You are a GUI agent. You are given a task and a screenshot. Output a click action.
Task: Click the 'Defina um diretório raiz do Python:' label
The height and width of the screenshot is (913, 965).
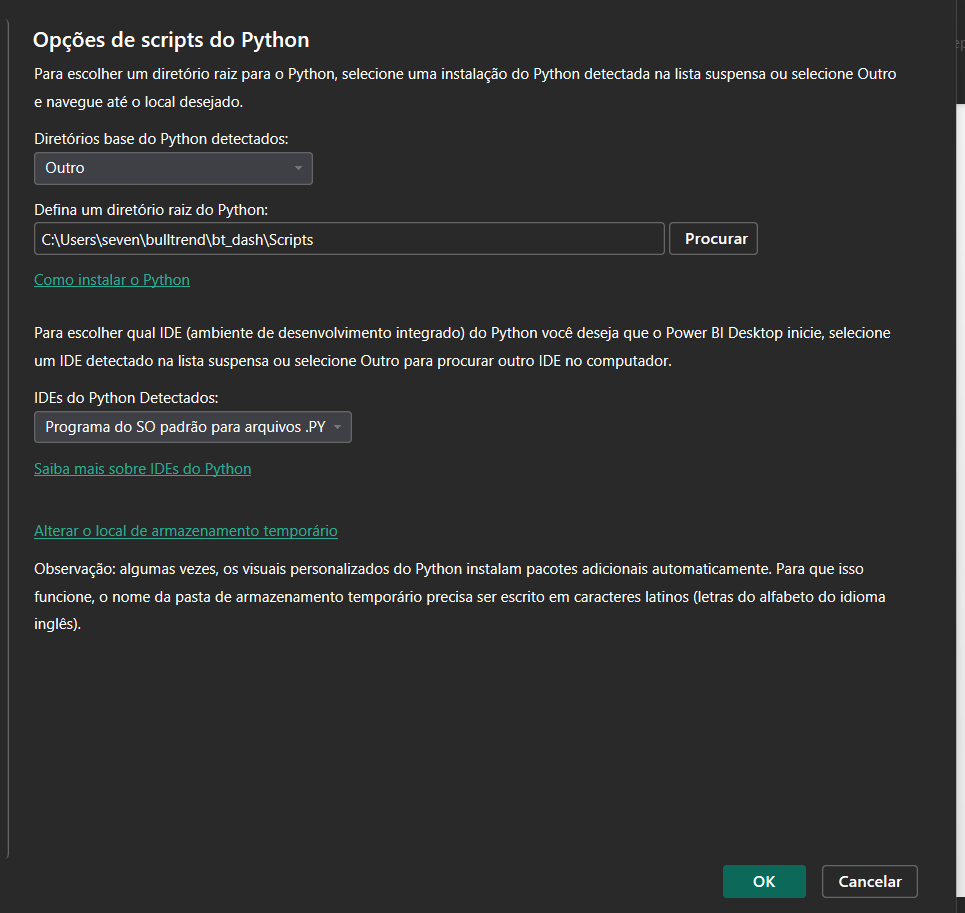(x=151, y=210)
